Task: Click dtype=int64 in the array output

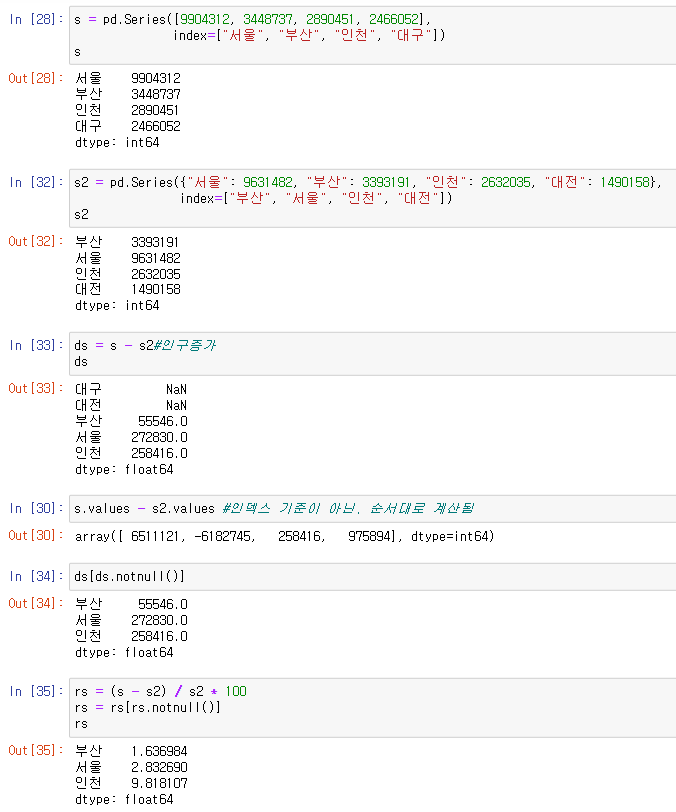Action: coord(449,536)
